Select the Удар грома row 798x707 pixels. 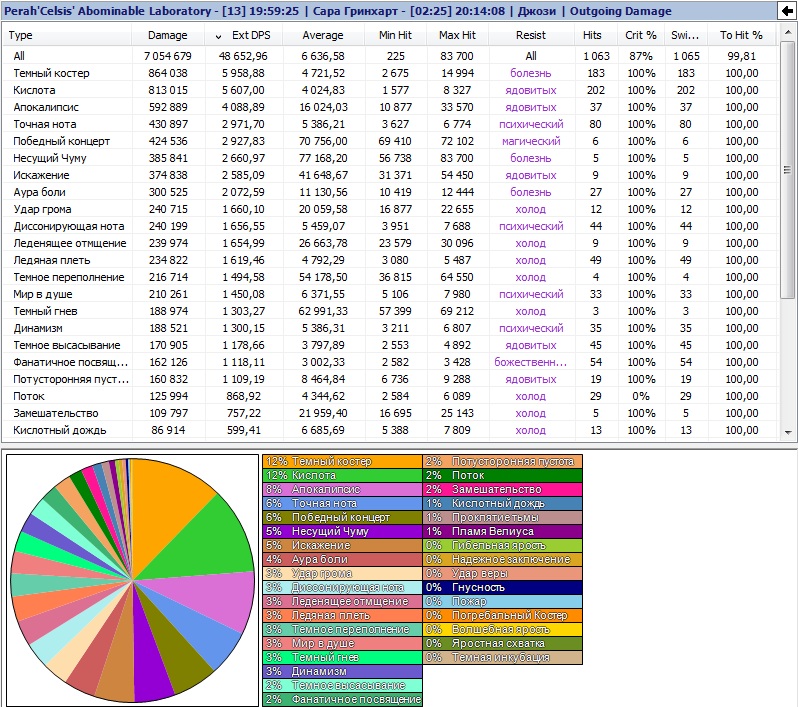coord(390,209)
